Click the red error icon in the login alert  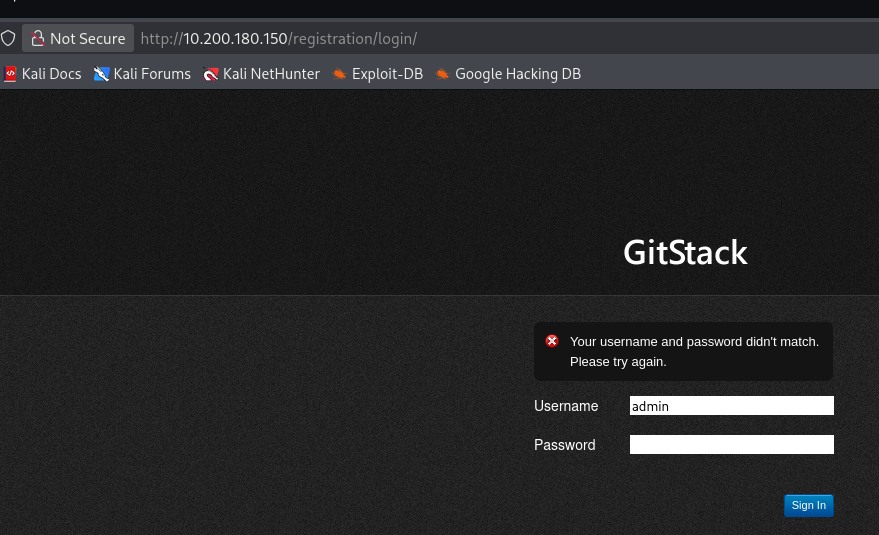coord(552,341)
